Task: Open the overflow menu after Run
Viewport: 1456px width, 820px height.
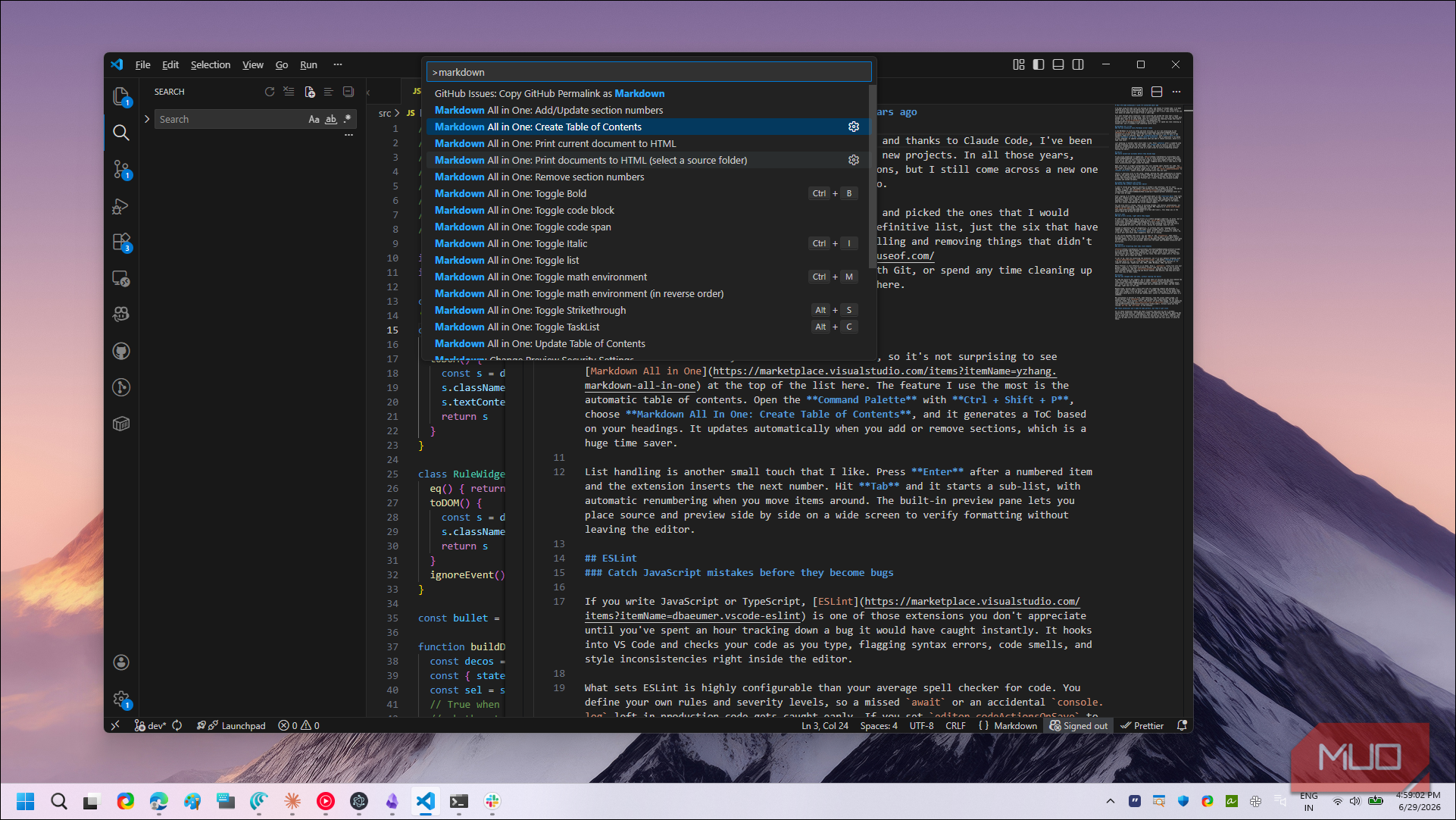Action: [x=338, y=64]
